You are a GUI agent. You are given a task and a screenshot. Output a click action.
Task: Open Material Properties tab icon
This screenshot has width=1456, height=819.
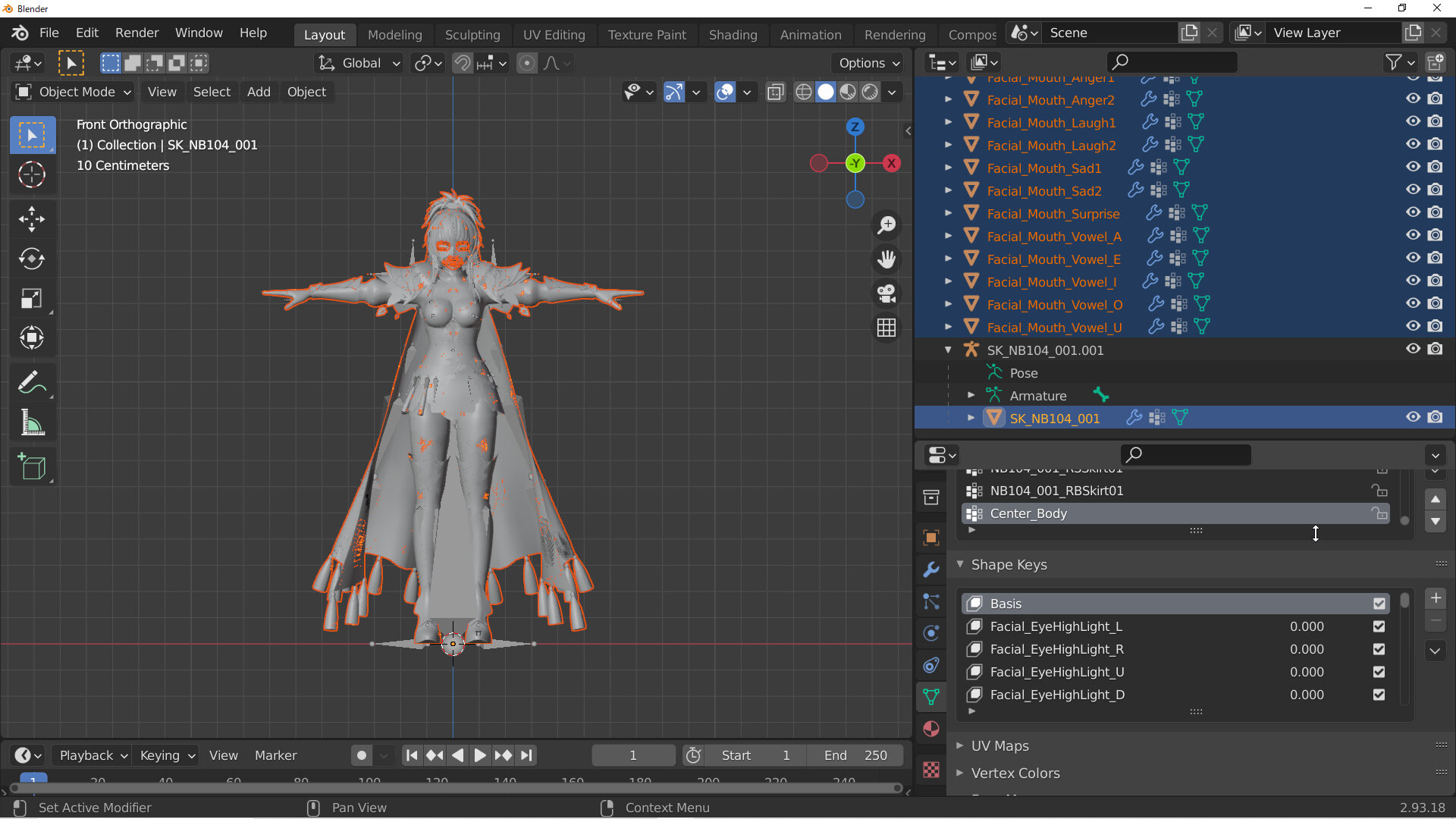point(931,730)
